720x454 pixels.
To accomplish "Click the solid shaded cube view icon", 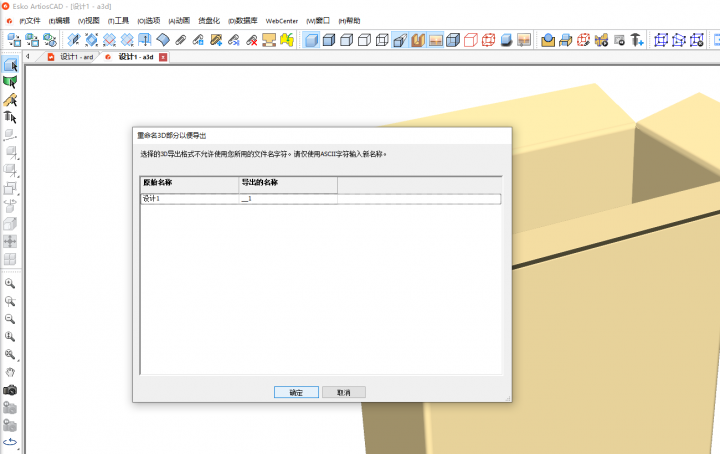I will 311,40.
